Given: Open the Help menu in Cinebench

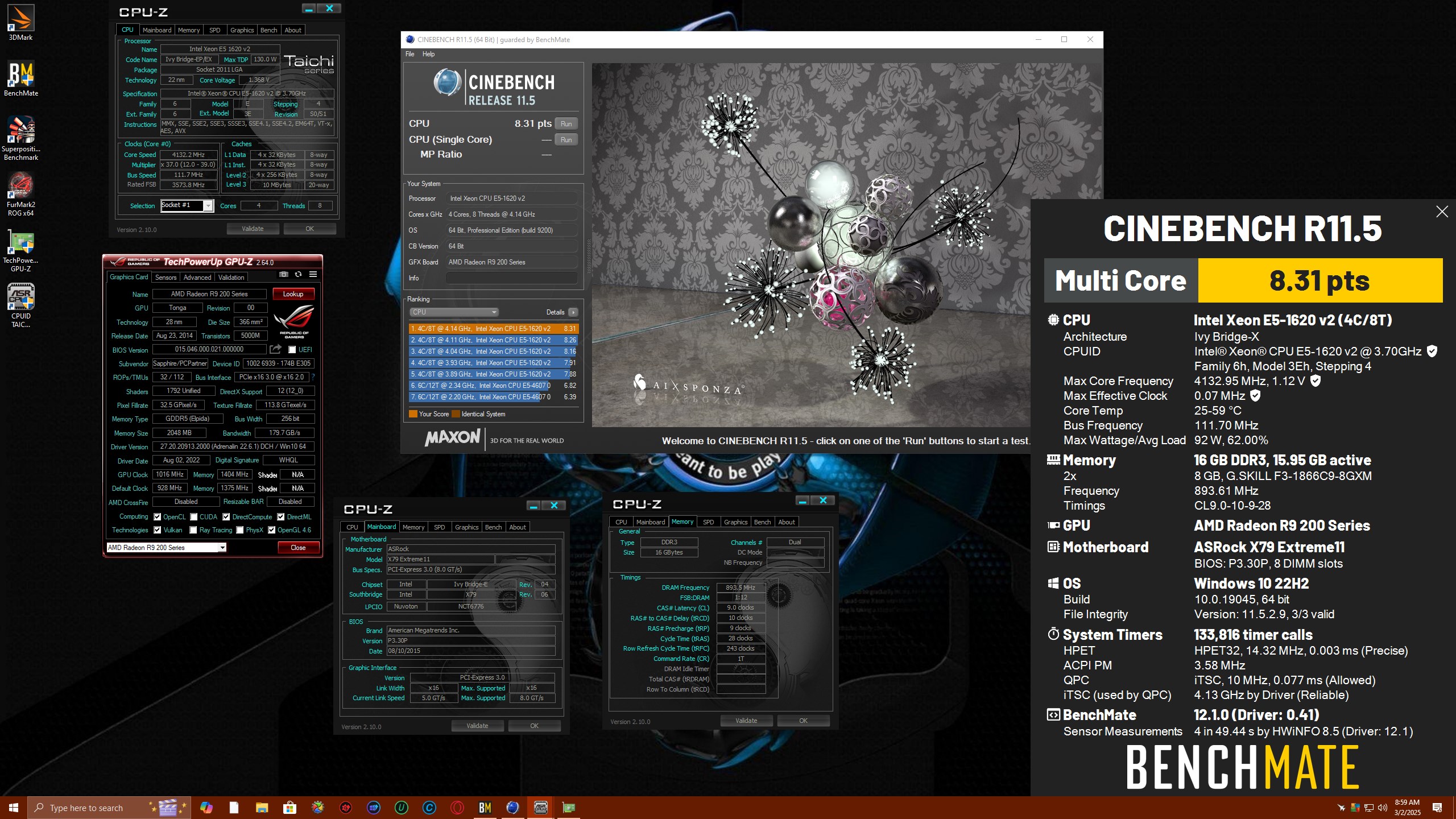Looking at the screenshot, I should point(428,54).
